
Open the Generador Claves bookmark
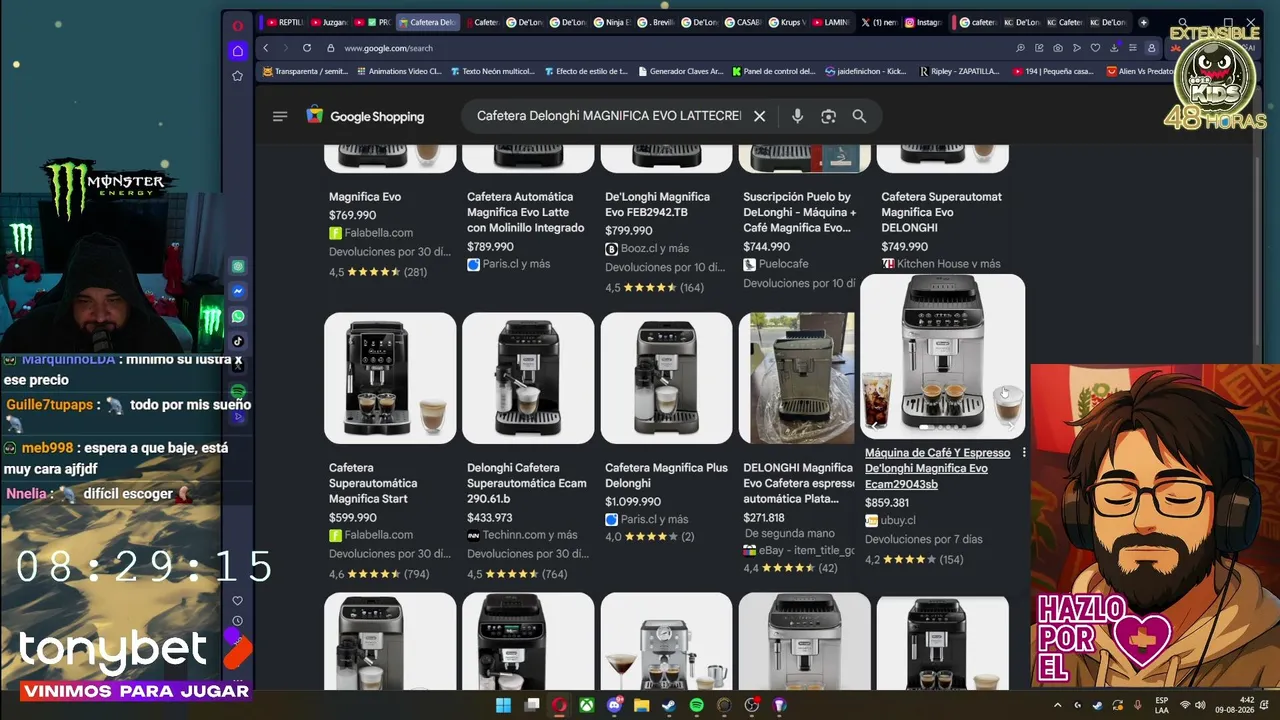point(680,71)
